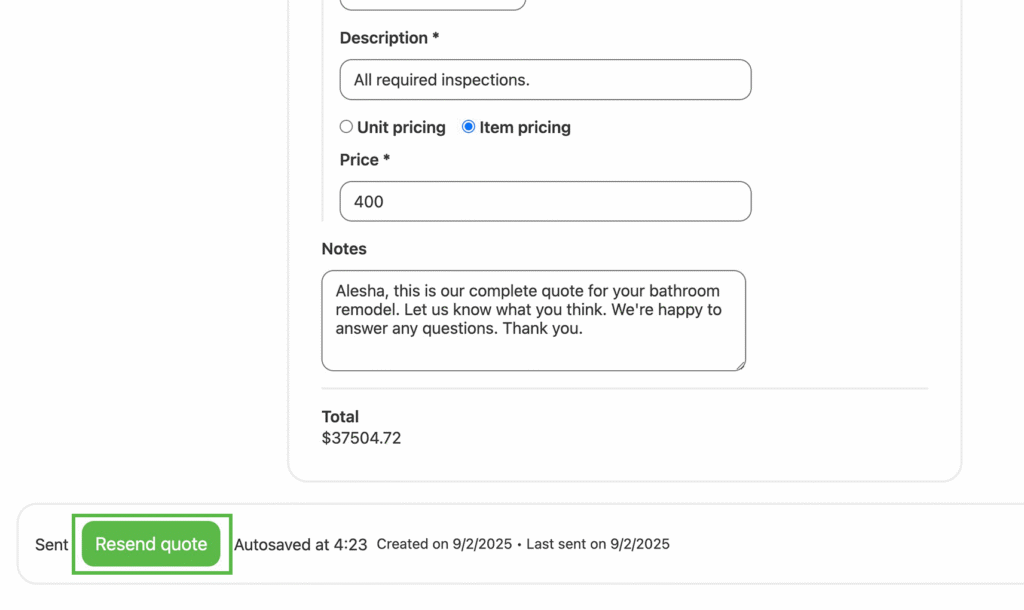Click the Description input field
1024x610 pixels.
(545, 80)
